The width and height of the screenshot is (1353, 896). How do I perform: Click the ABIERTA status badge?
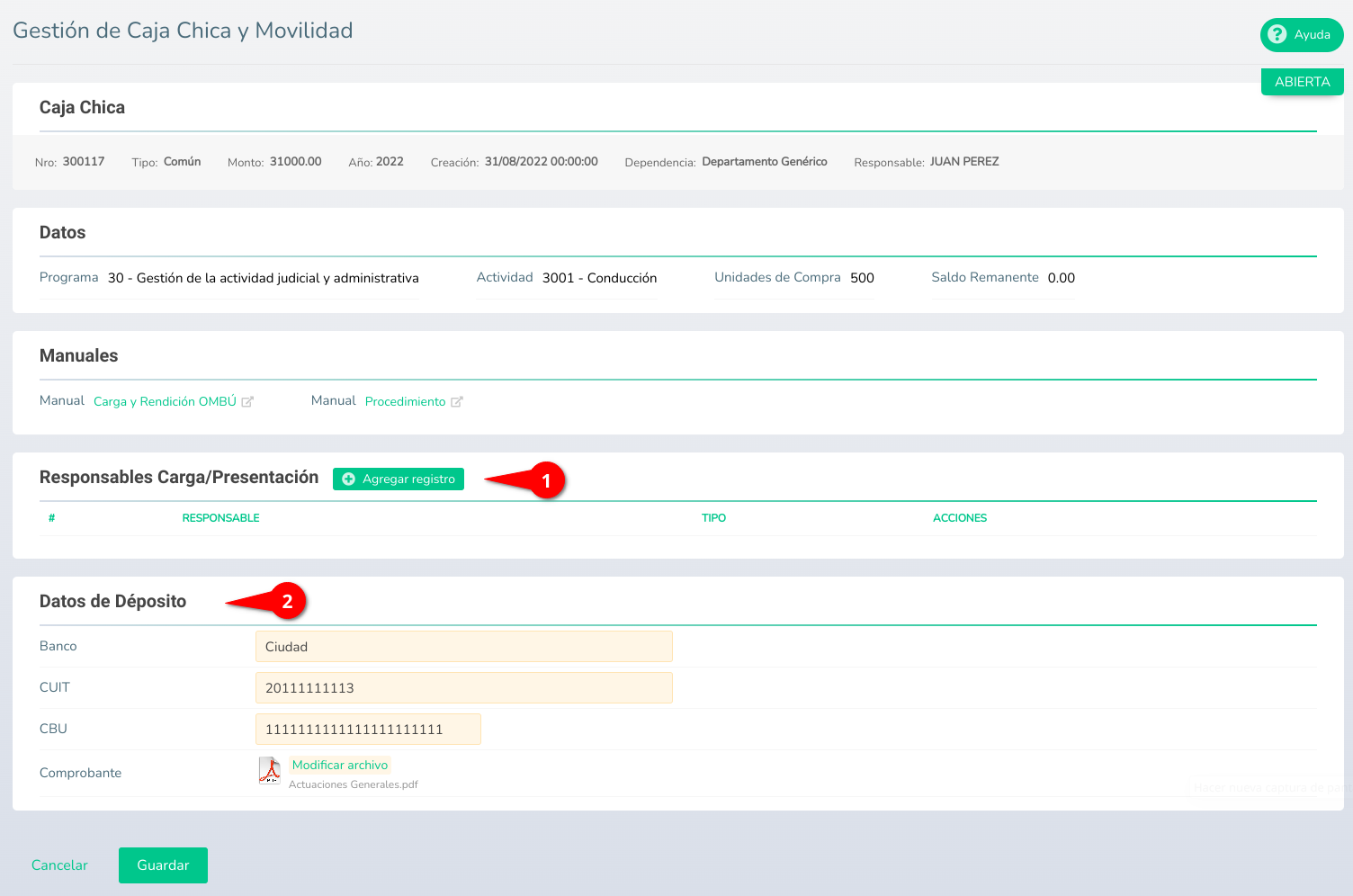tap(1302, 82)
